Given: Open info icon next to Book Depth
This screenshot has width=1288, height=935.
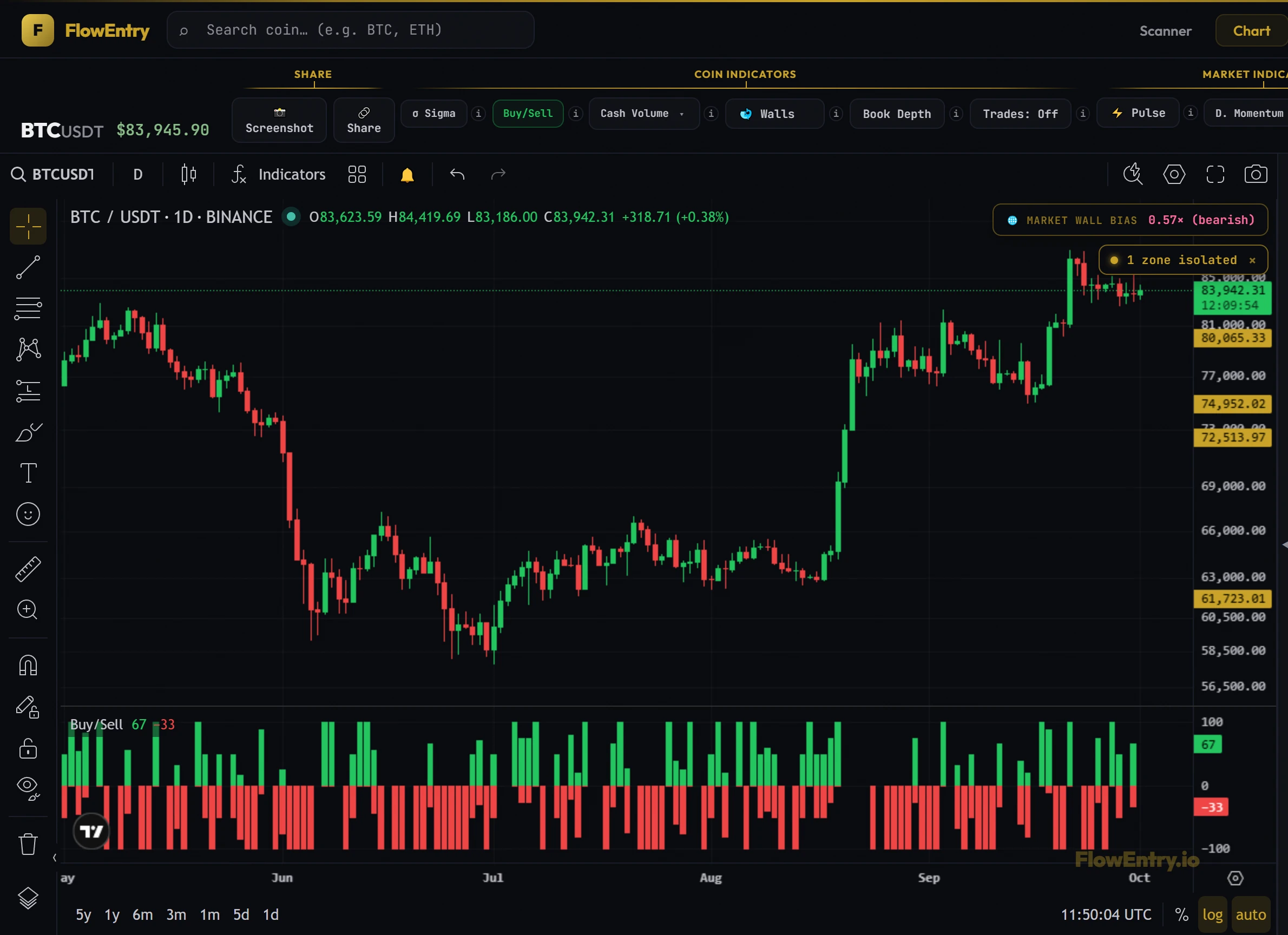Looking at the screenshot, I should coord(956,114).
